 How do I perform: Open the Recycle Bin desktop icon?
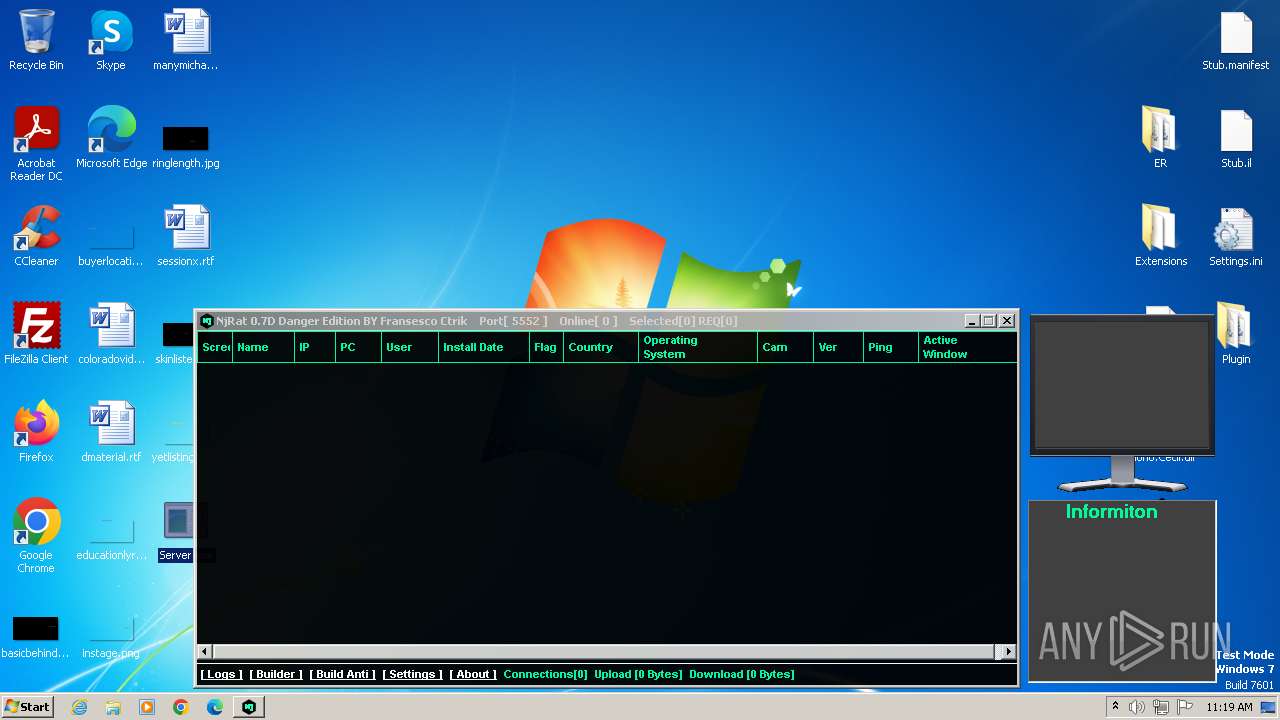pos(36,40)
